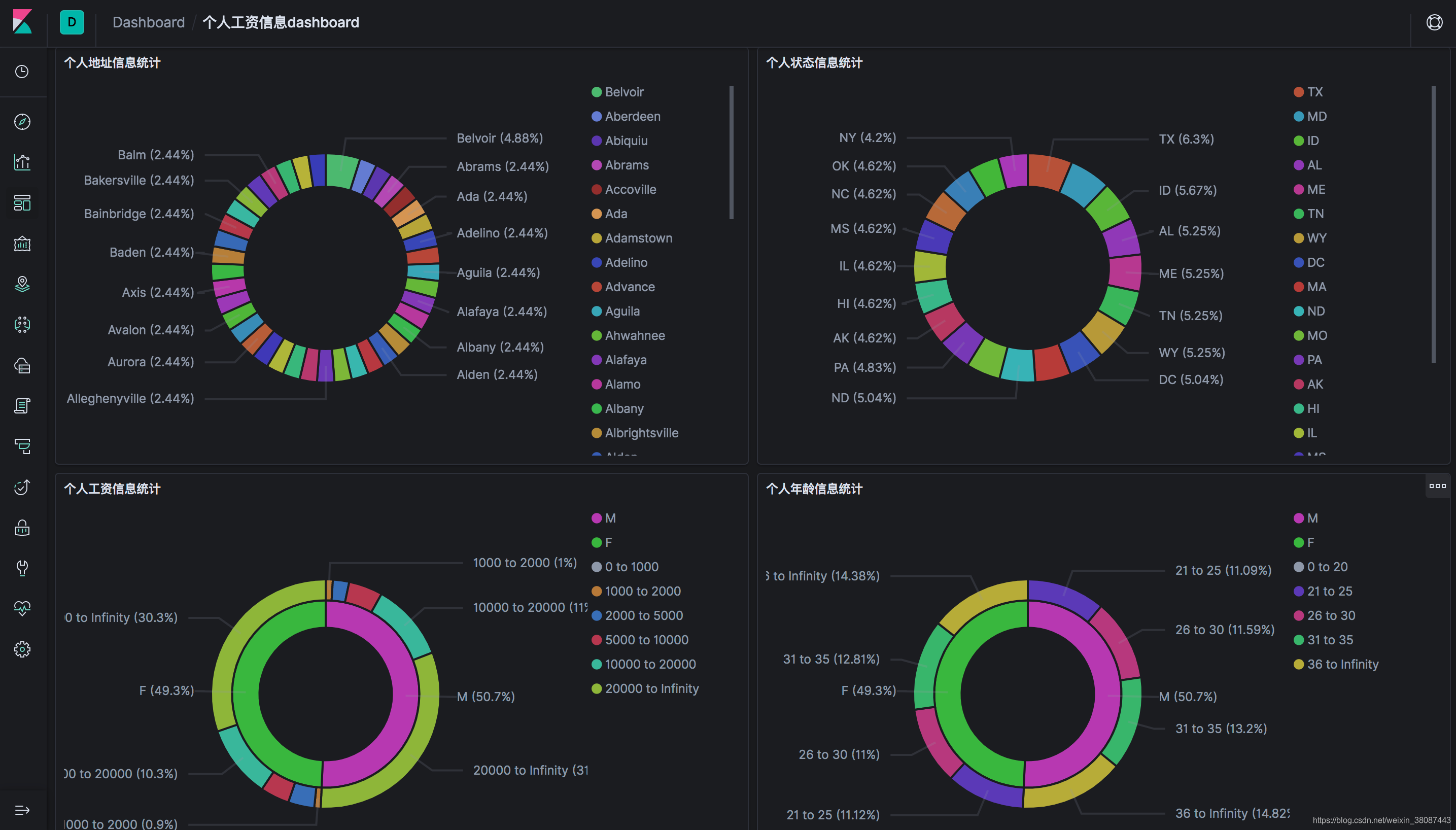This screenshot has width=1456, height=830.
Task: Toggle the Belvoir legend entry
Action: [x=624, y=92]
